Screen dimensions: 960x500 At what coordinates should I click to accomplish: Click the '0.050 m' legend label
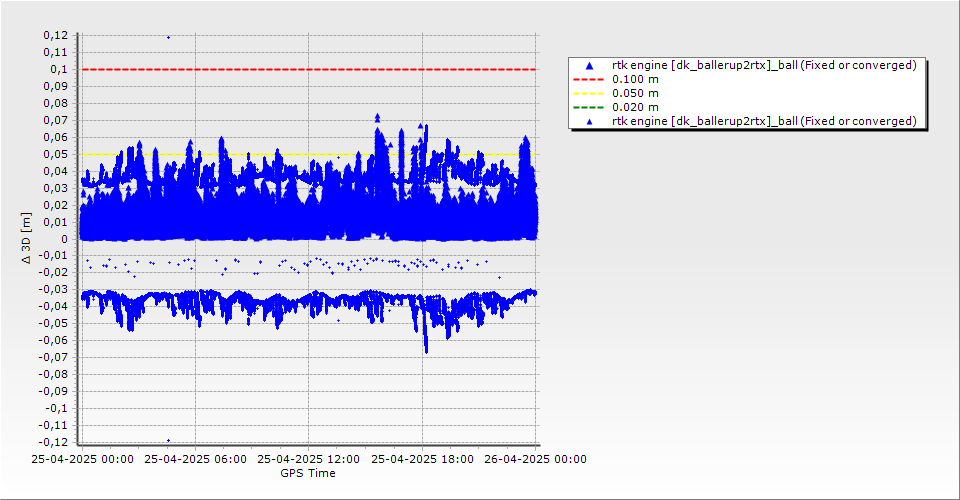[x=636, y=94]
